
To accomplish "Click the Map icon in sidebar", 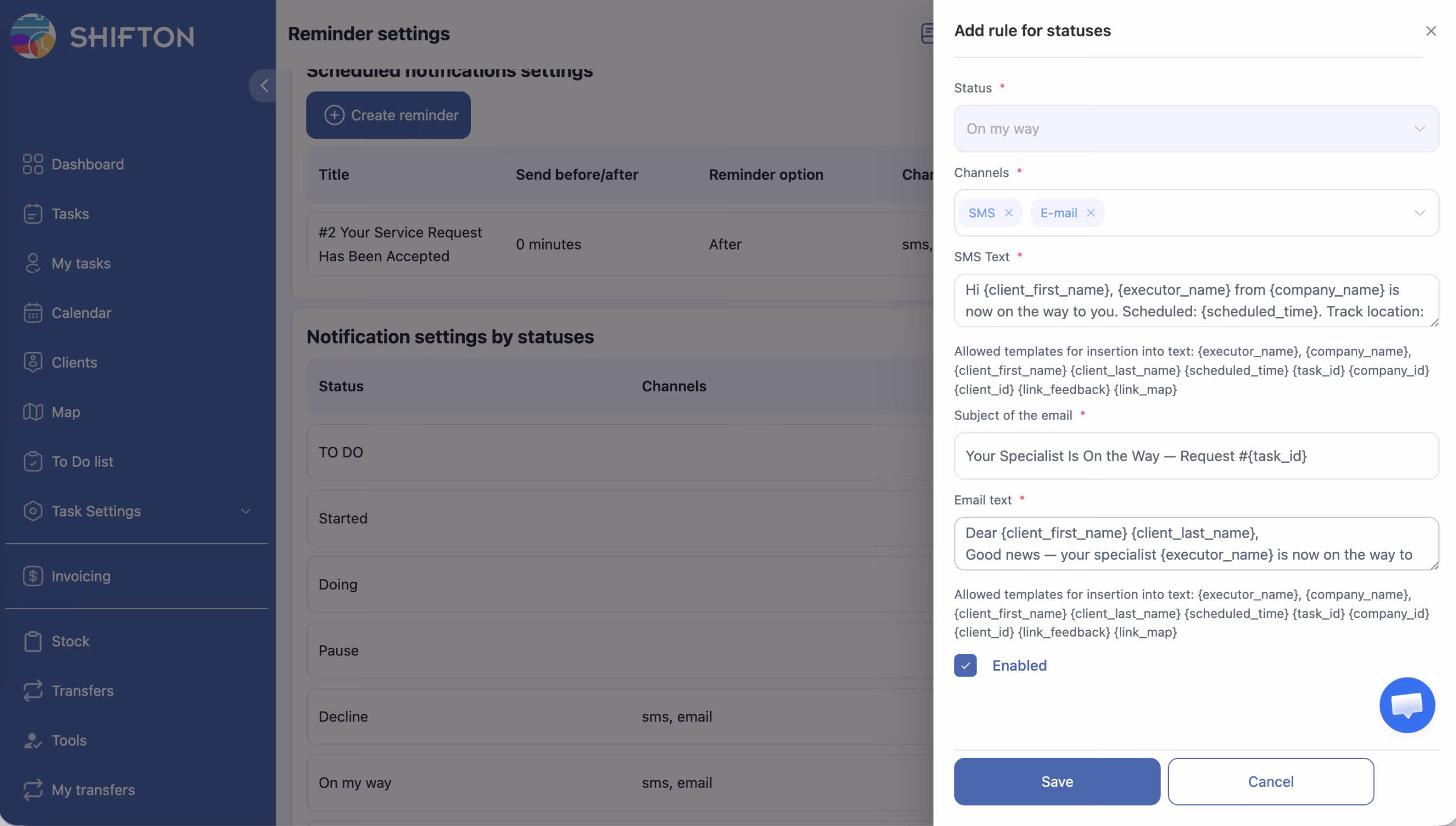I will tap(32, 412).
